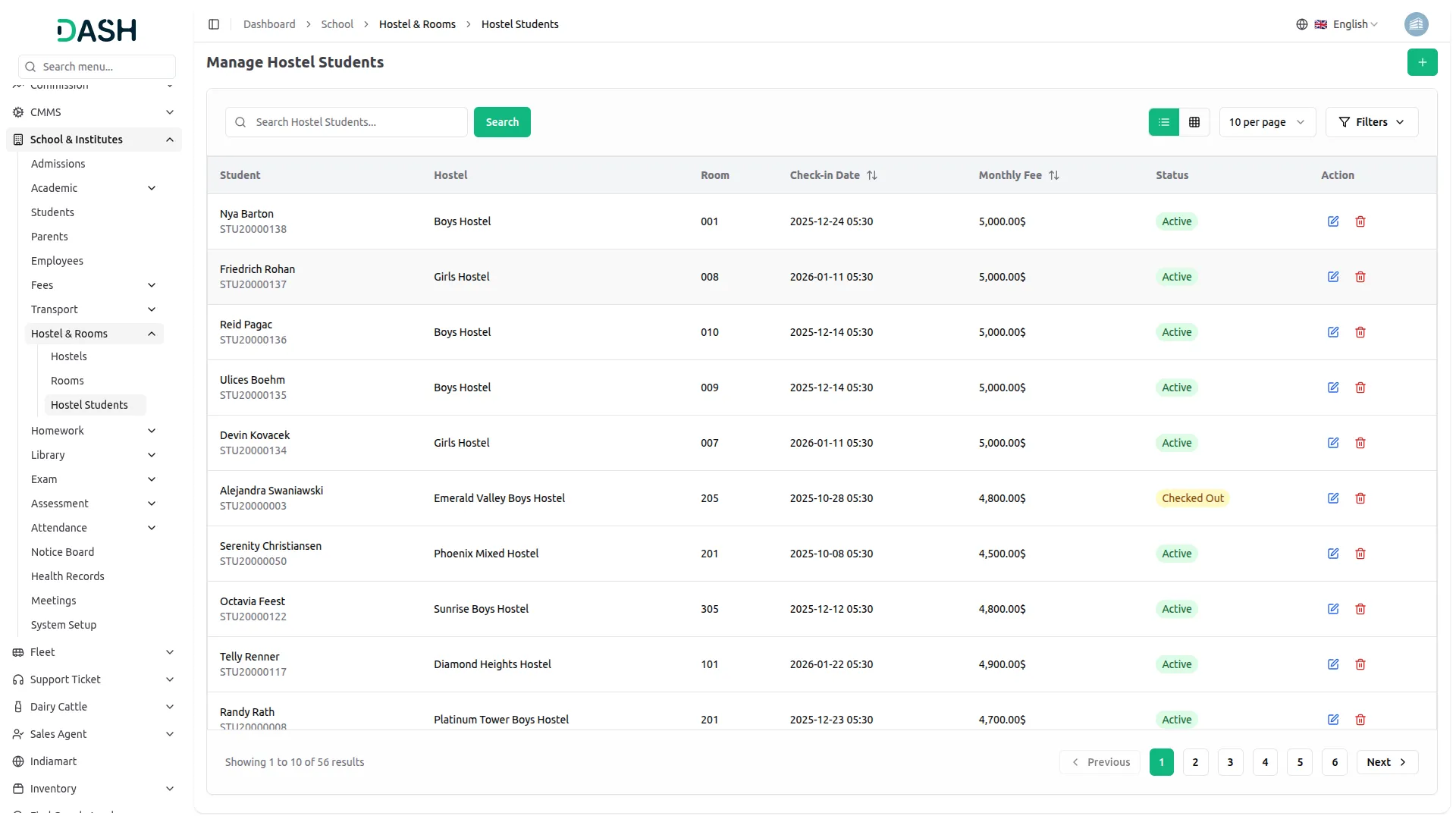This screenshot has width=1456, height=819.
Task: Expand the Filters dropdown
Action: pyautogui.click(x=1372, y=122)
